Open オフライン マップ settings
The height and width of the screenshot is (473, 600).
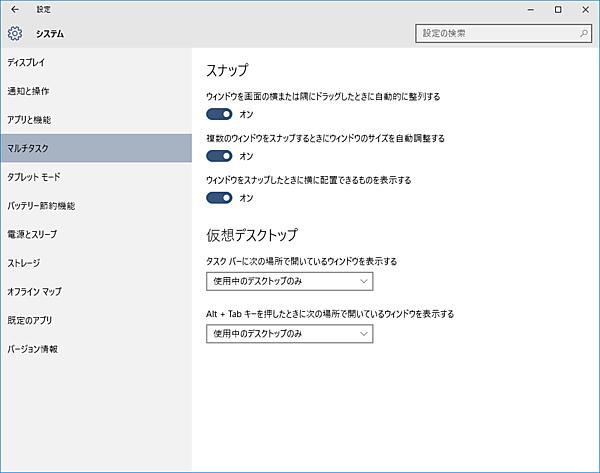[96, 292]
